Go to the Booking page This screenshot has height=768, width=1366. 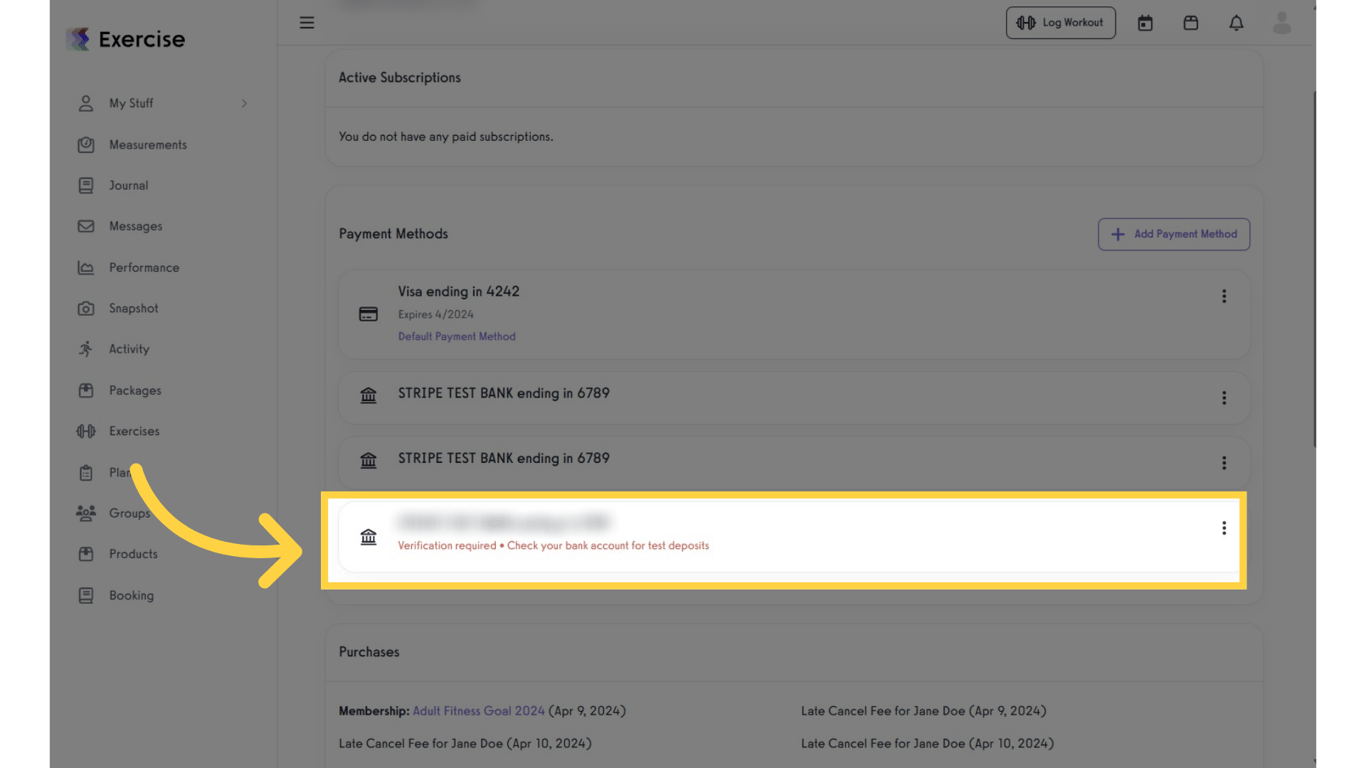click(131, 595)
